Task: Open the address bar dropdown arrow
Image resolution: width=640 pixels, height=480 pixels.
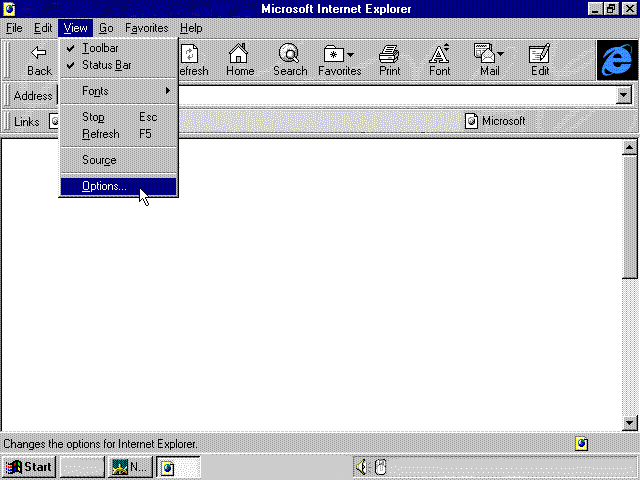Action: pos(623,96)
